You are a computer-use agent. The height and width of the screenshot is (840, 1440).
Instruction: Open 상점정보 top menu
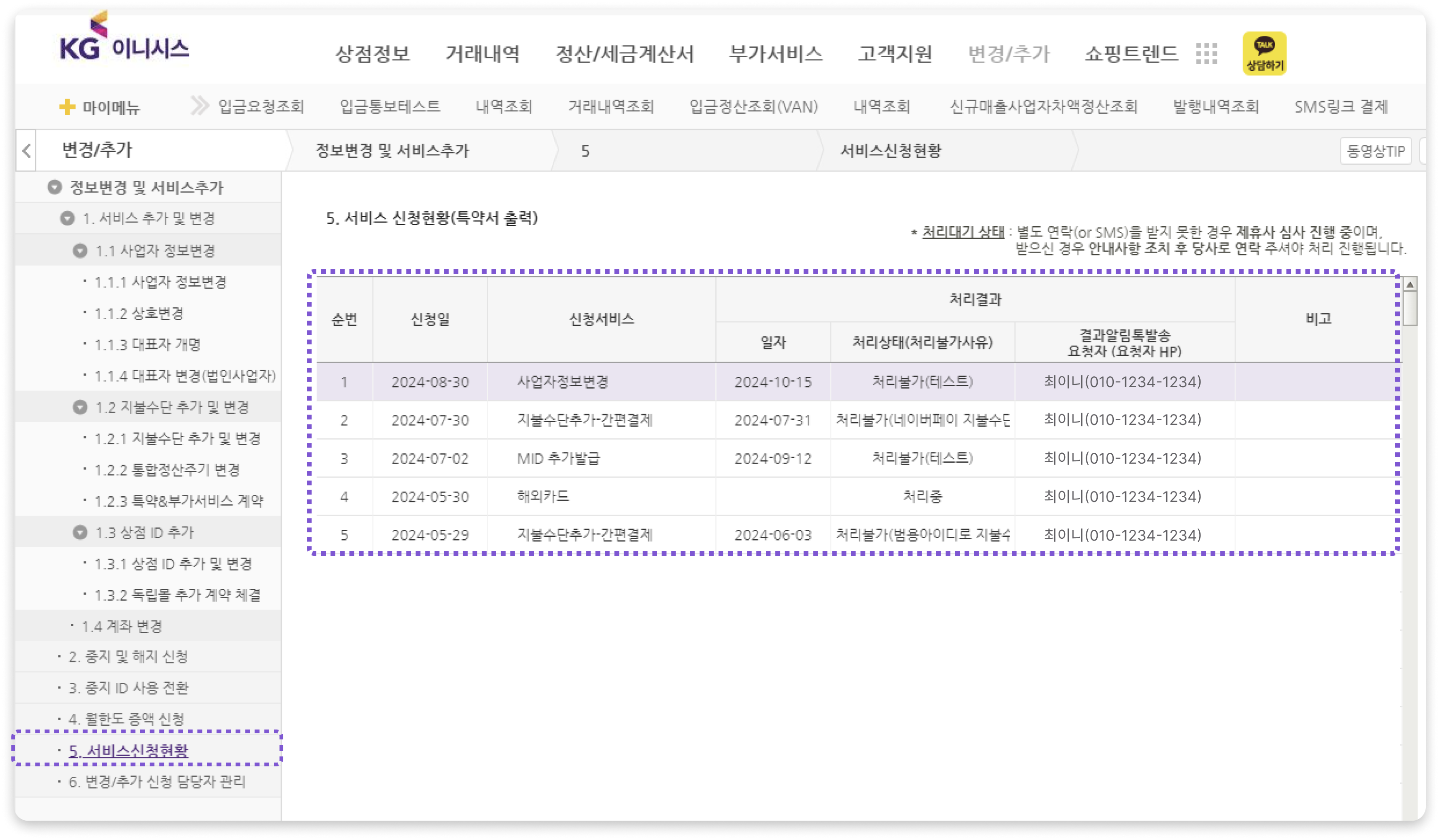tap(373, 54)
